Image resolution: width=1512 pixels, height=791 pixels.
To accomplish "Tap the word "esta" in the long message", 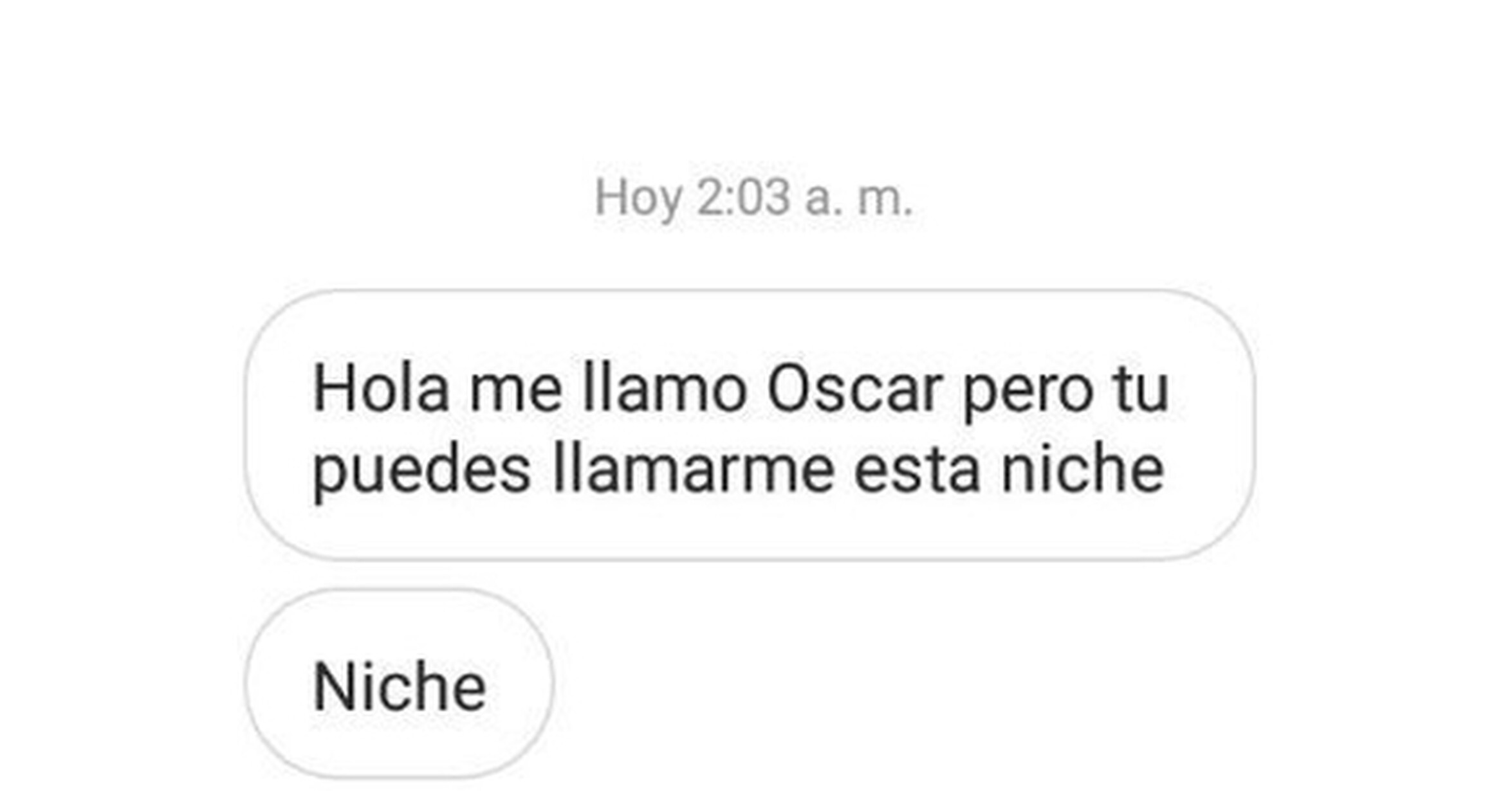I will 917,471.
